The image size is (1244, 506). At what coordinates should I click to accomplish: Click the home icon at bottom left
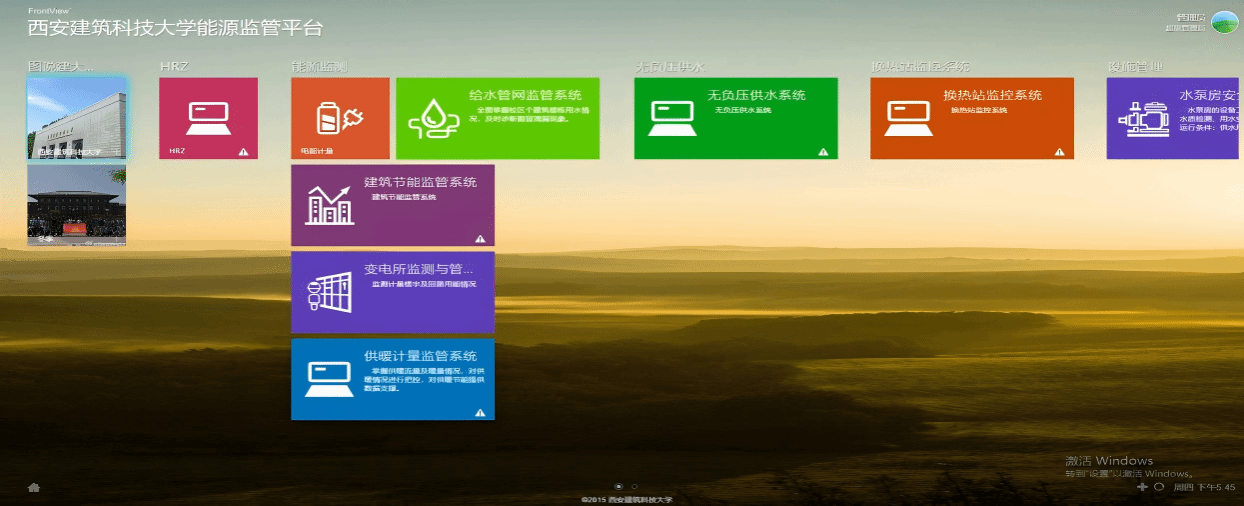point(33,487)
